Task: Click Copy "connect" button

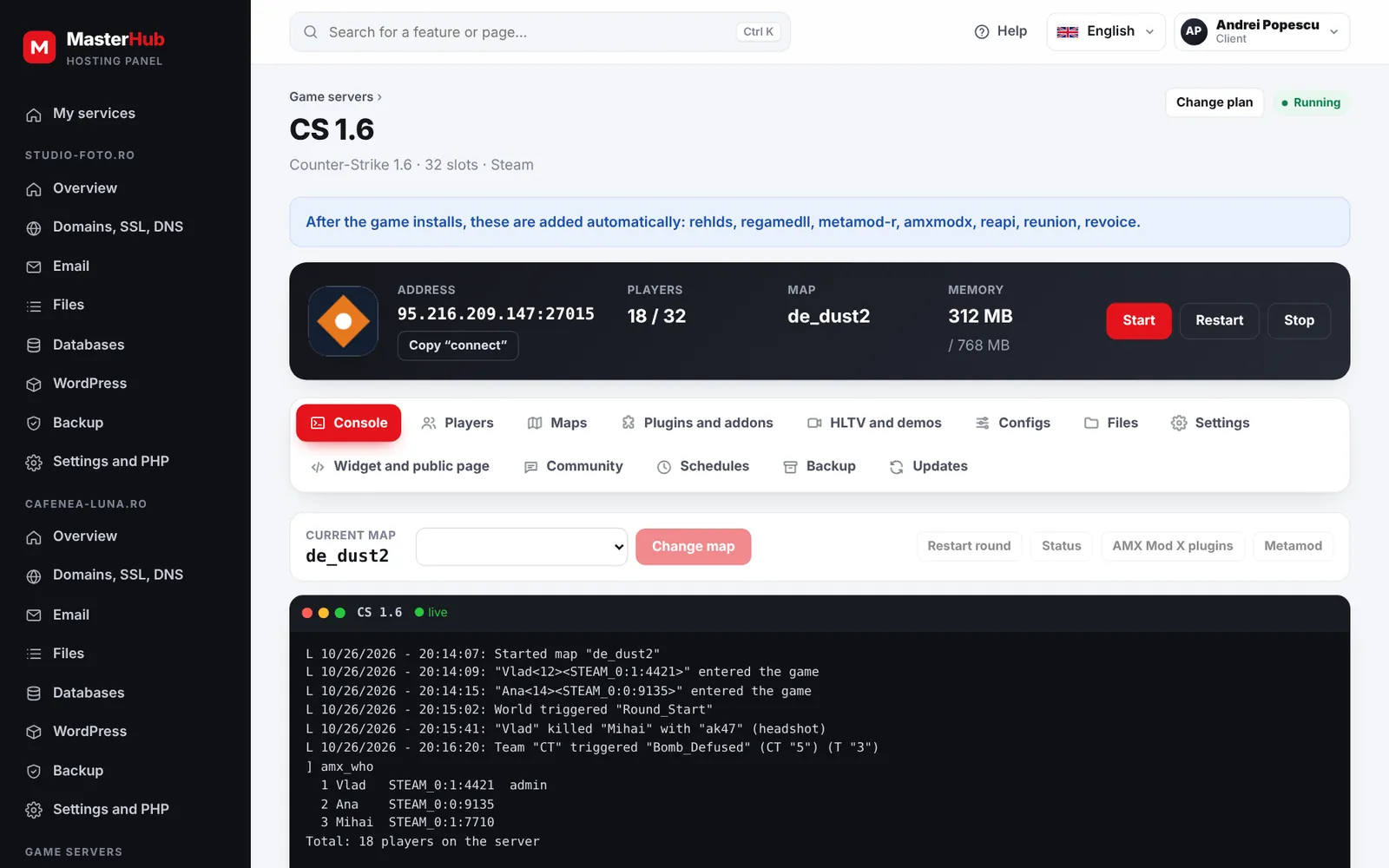Action: 458,345
